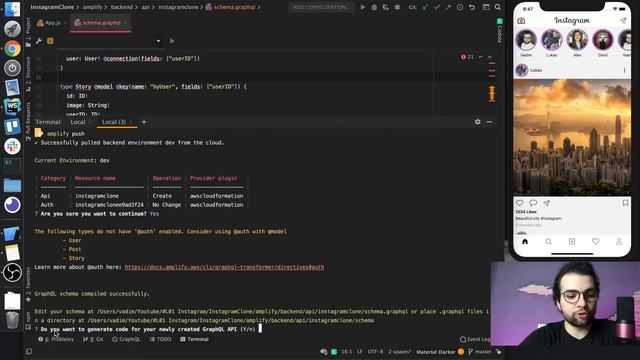The width and height of the screenshot is (640, 360).
Task: Open the GraphQL tool window tab
Action: click(x=126, y=339)
